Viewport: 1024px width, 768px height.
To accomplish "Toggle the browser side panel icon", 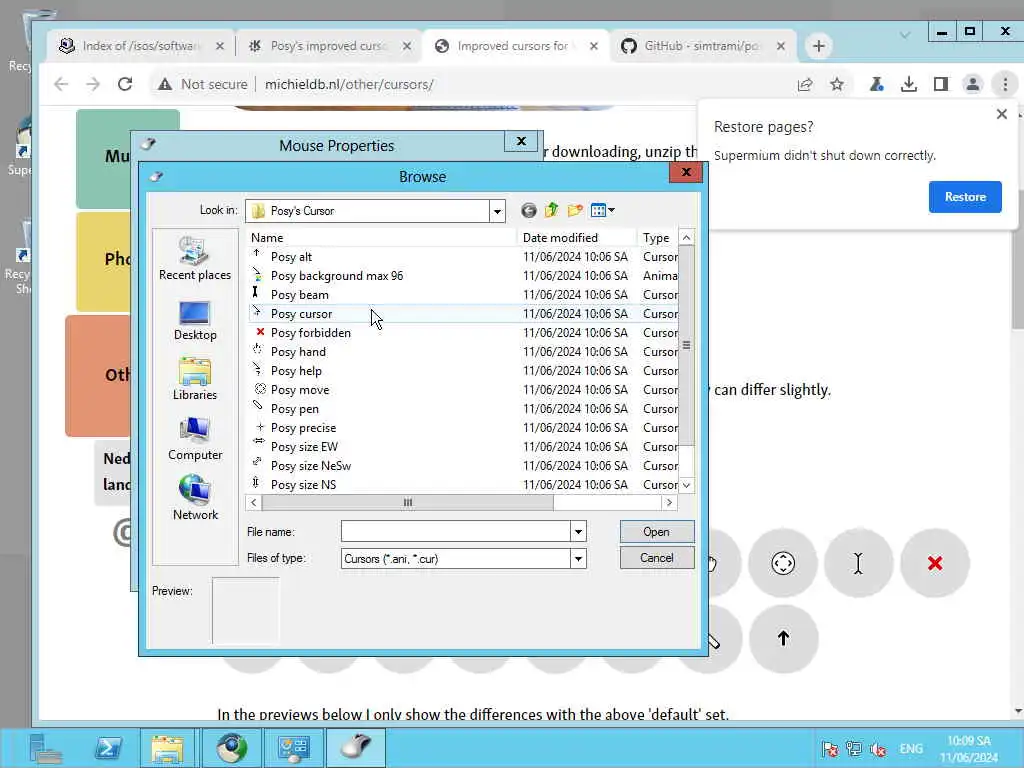I will (940, 84).
